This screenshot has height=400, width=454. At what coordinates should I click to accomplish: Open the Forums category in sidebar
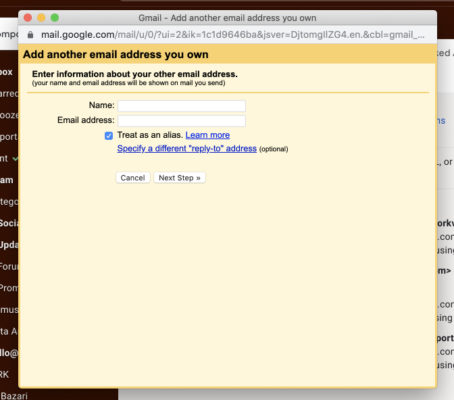pyautogui.click(x=9, y=266)
